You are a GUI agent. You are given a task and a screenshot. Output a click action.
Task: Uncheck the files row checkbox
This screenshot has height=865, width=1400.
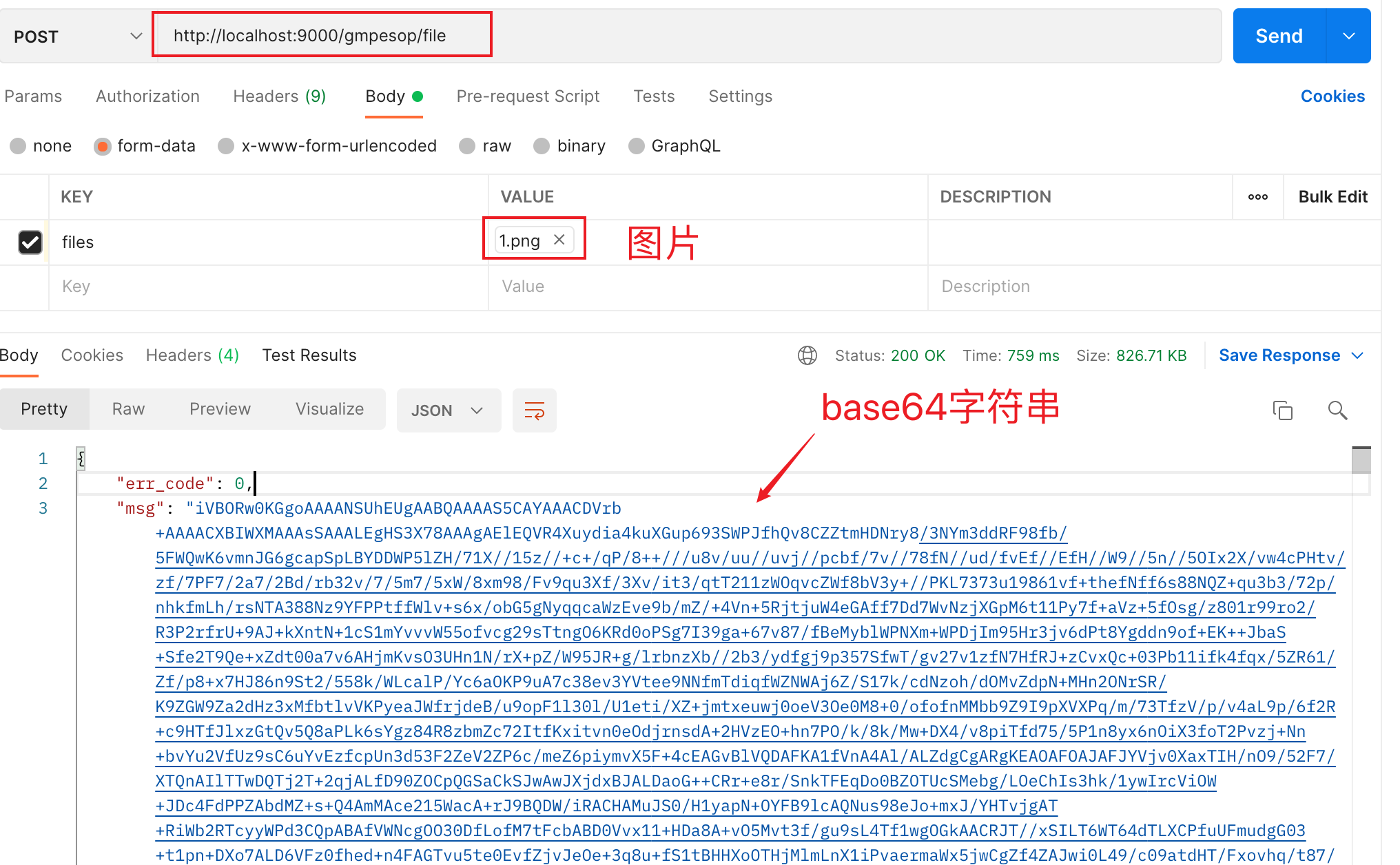tap(30, 242)
